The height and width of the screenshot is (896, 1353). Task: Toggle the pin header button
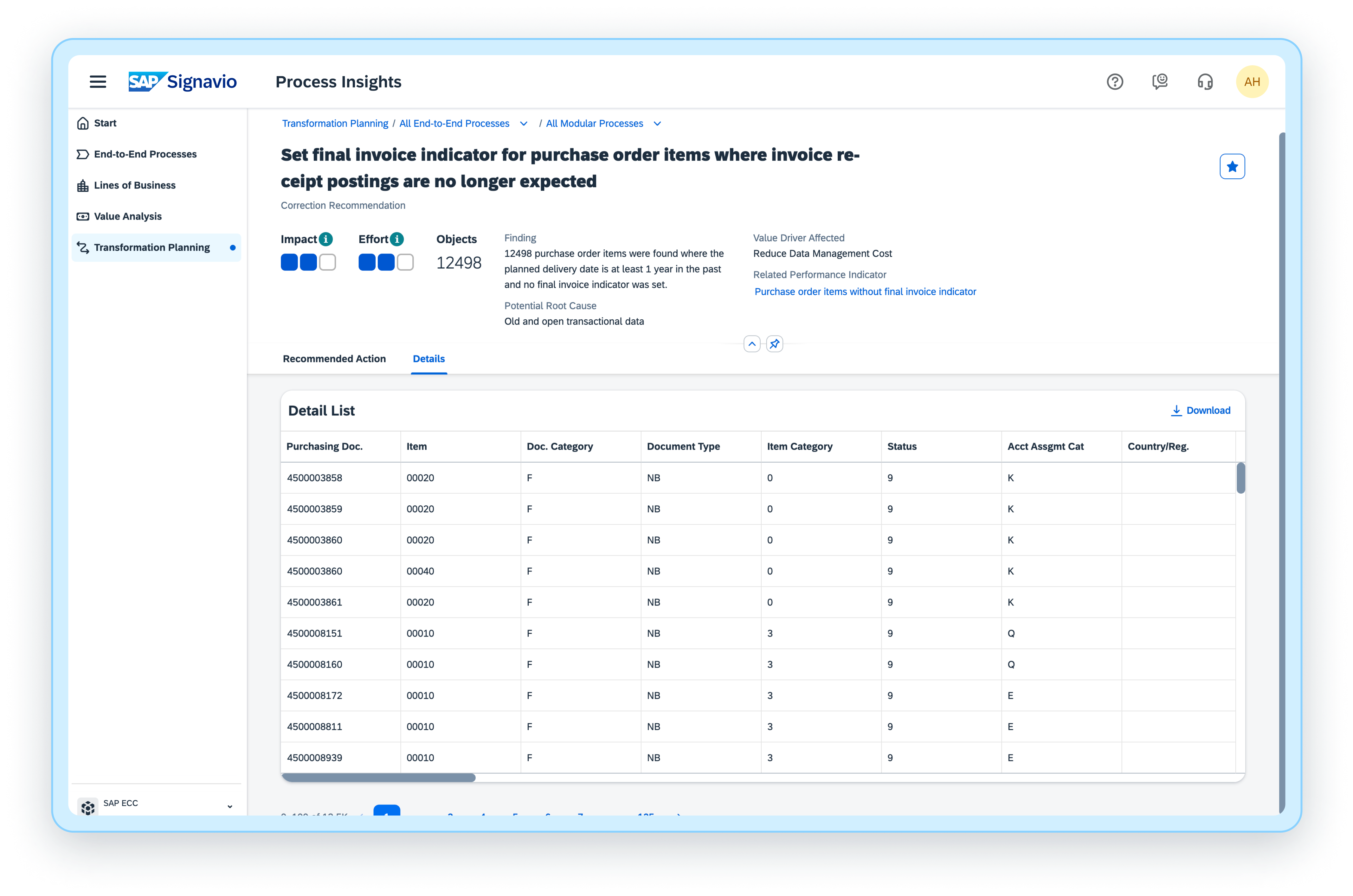click(775, 344)
